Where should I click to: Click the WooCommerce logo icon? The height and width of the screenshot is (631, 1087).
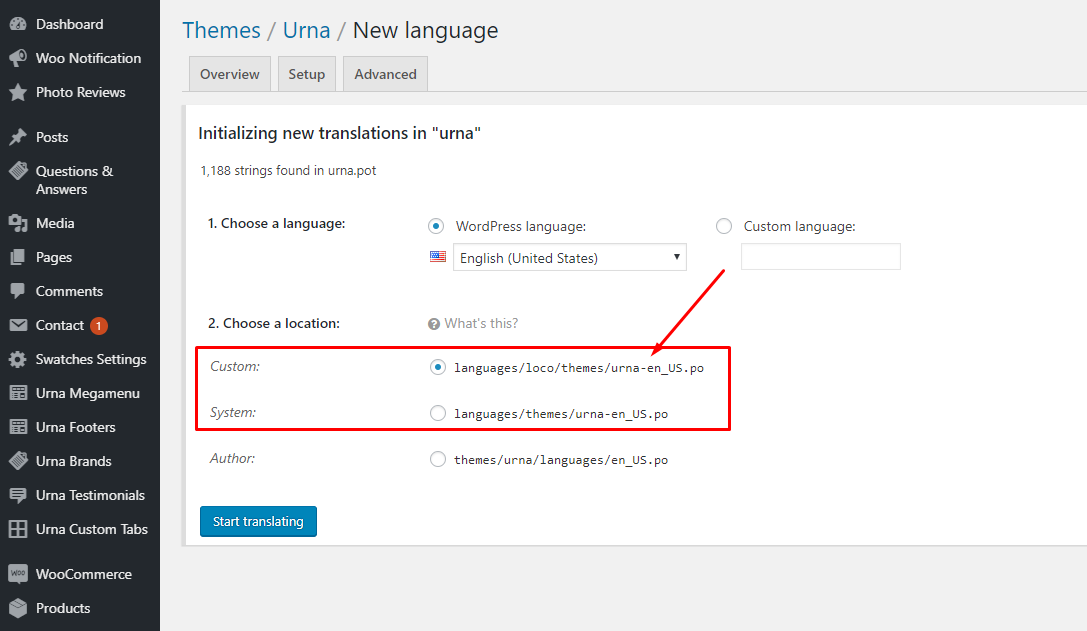(x=18, y=574)
